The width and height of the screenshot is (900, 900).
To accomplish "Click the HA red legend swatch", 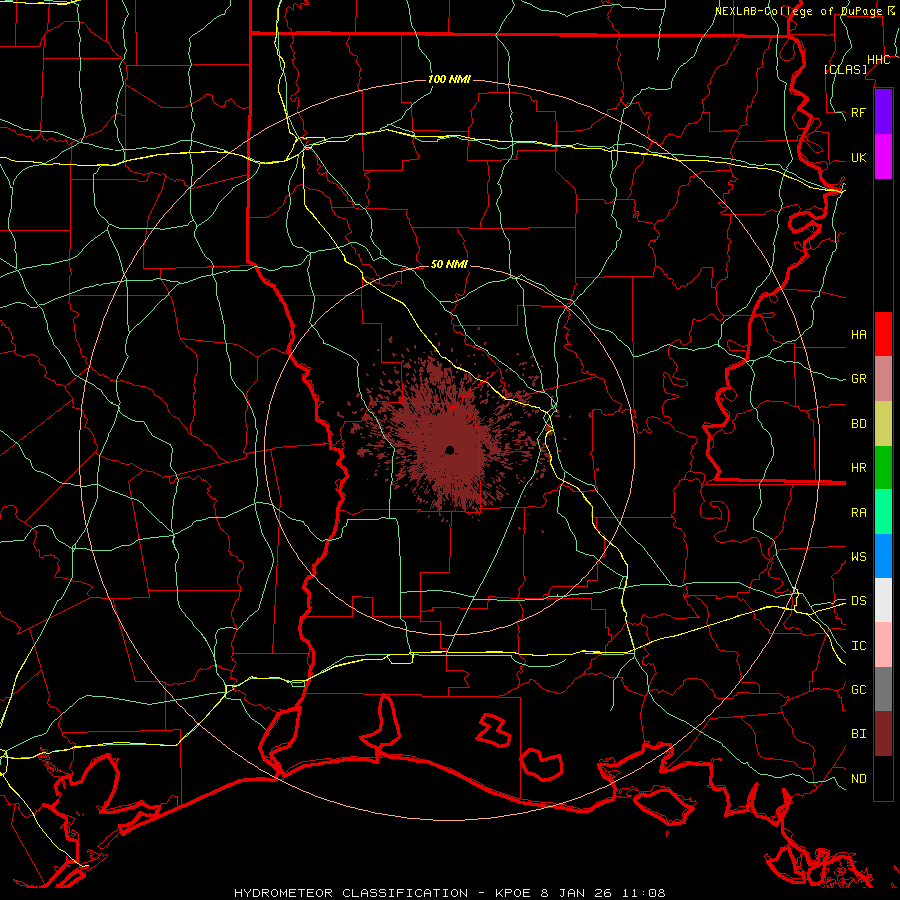I will [x=883, y=334].
